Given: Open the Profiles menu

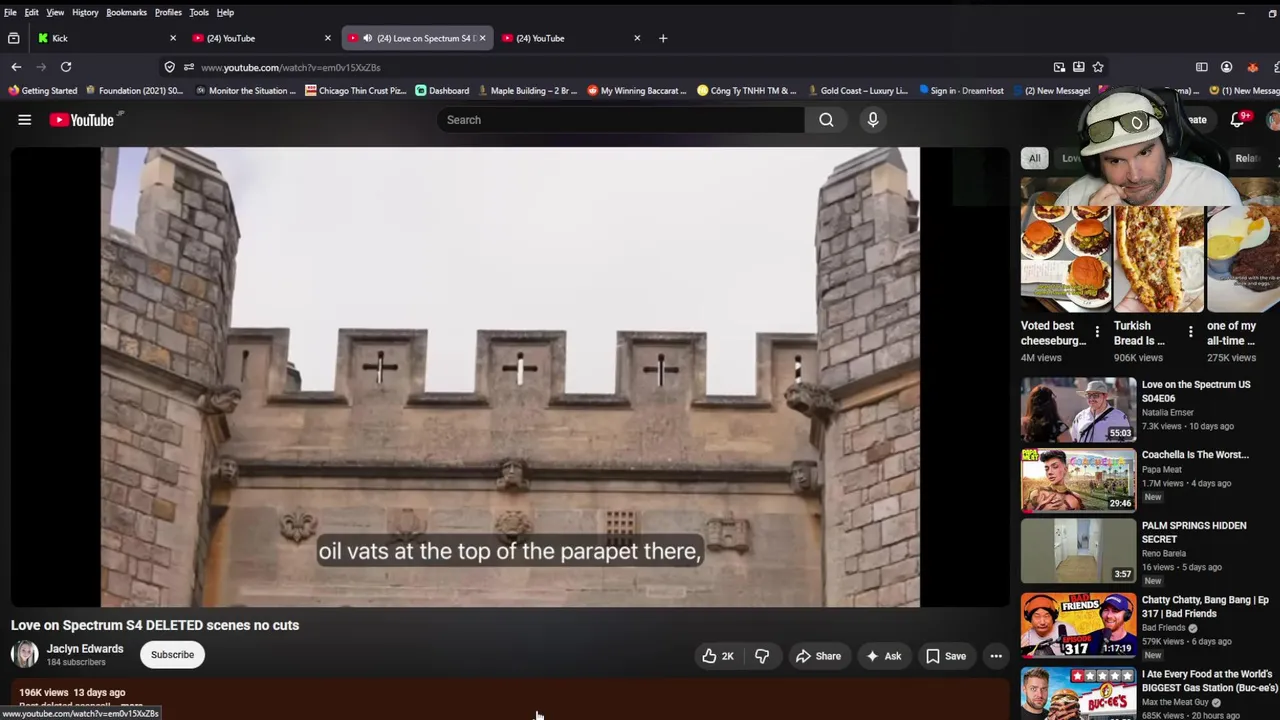Looking at the screenshot, I should click(168, 12).
